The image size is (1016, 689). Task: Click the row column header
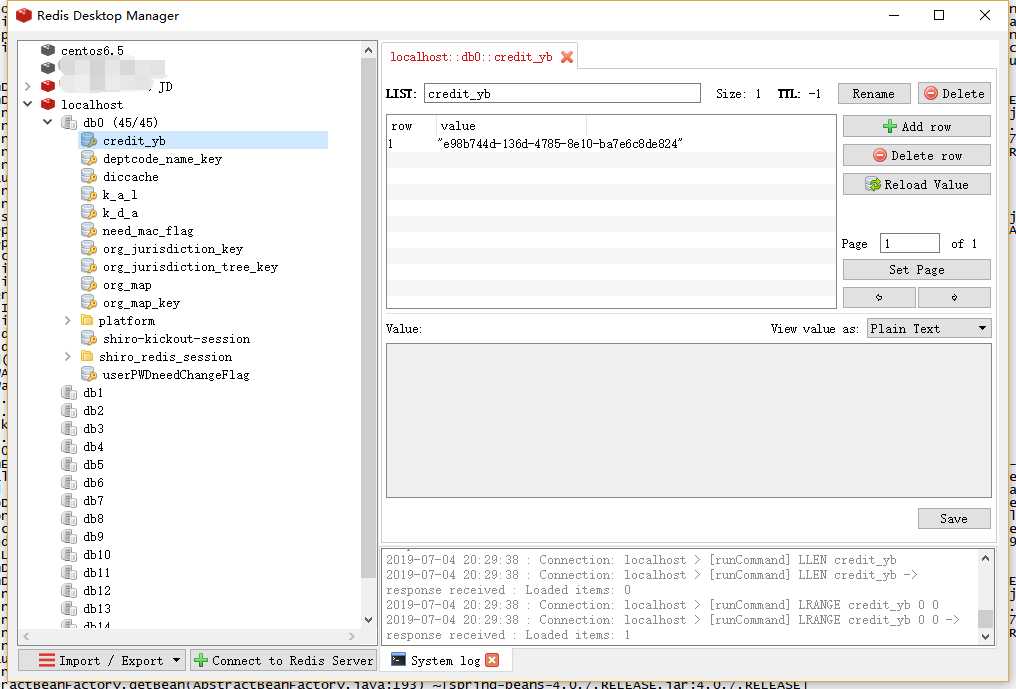pyautogui.click(x=402, y=126)
